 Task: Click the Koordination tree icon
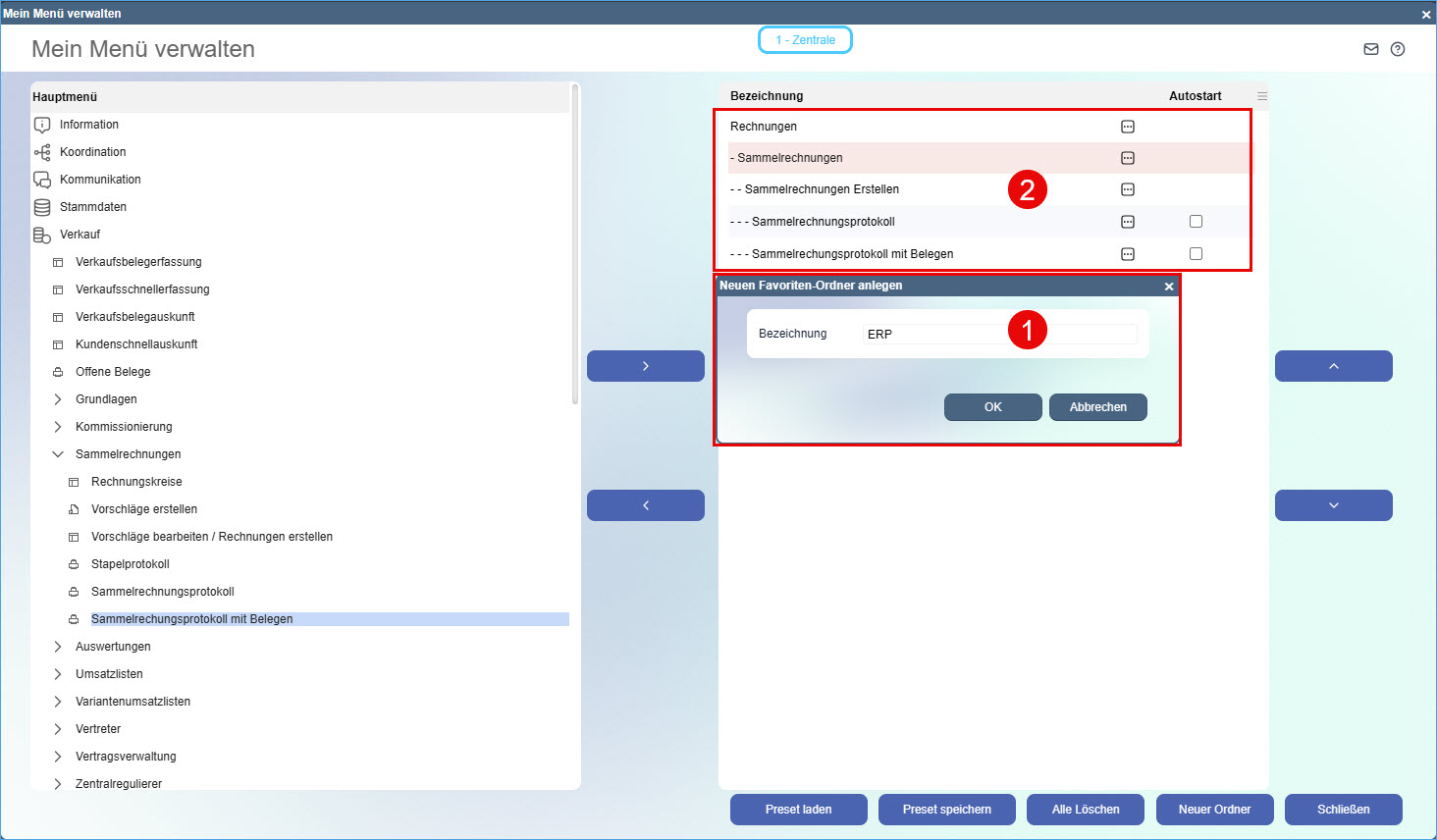42,152
